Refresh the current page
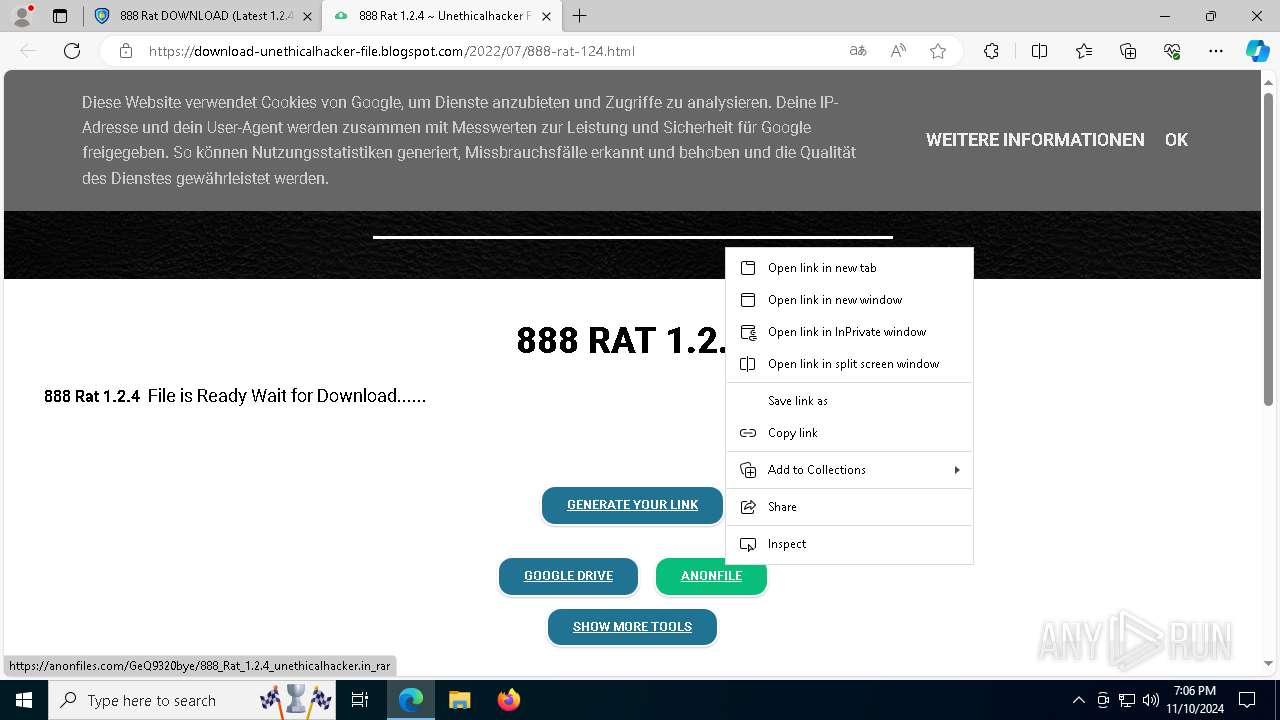The height and width of the screenshot is (720, 1280). tap(72, 51)
